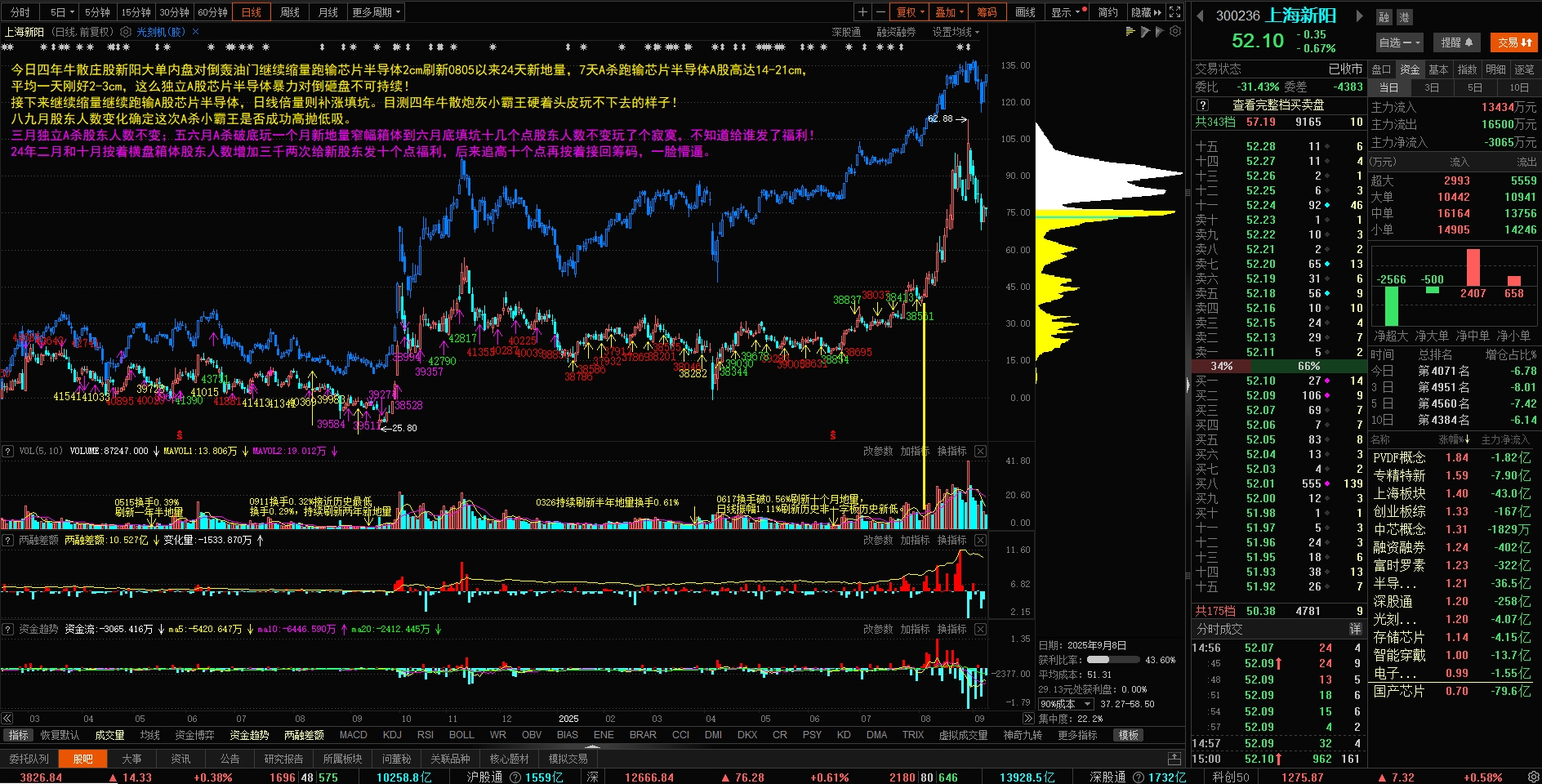Click 沪股通 help question mark
The image size is (1542, 784).
pos(515,777)
